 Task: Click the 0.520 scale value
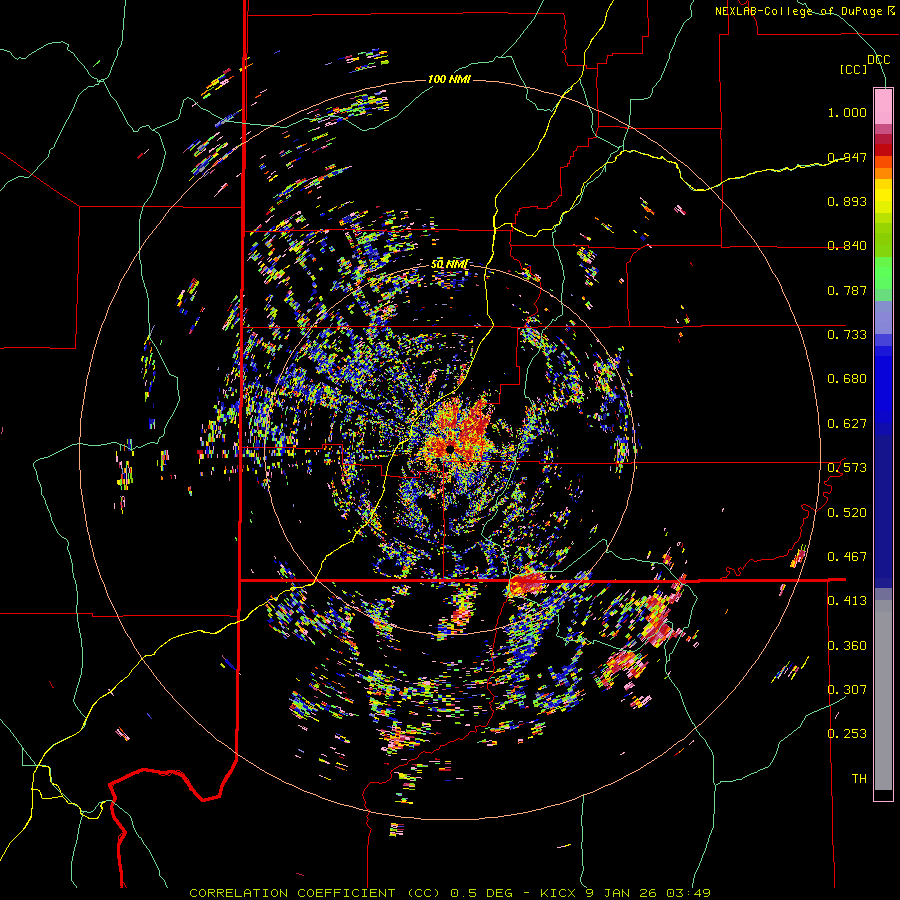pyautogui.click(x=847, y=513)
